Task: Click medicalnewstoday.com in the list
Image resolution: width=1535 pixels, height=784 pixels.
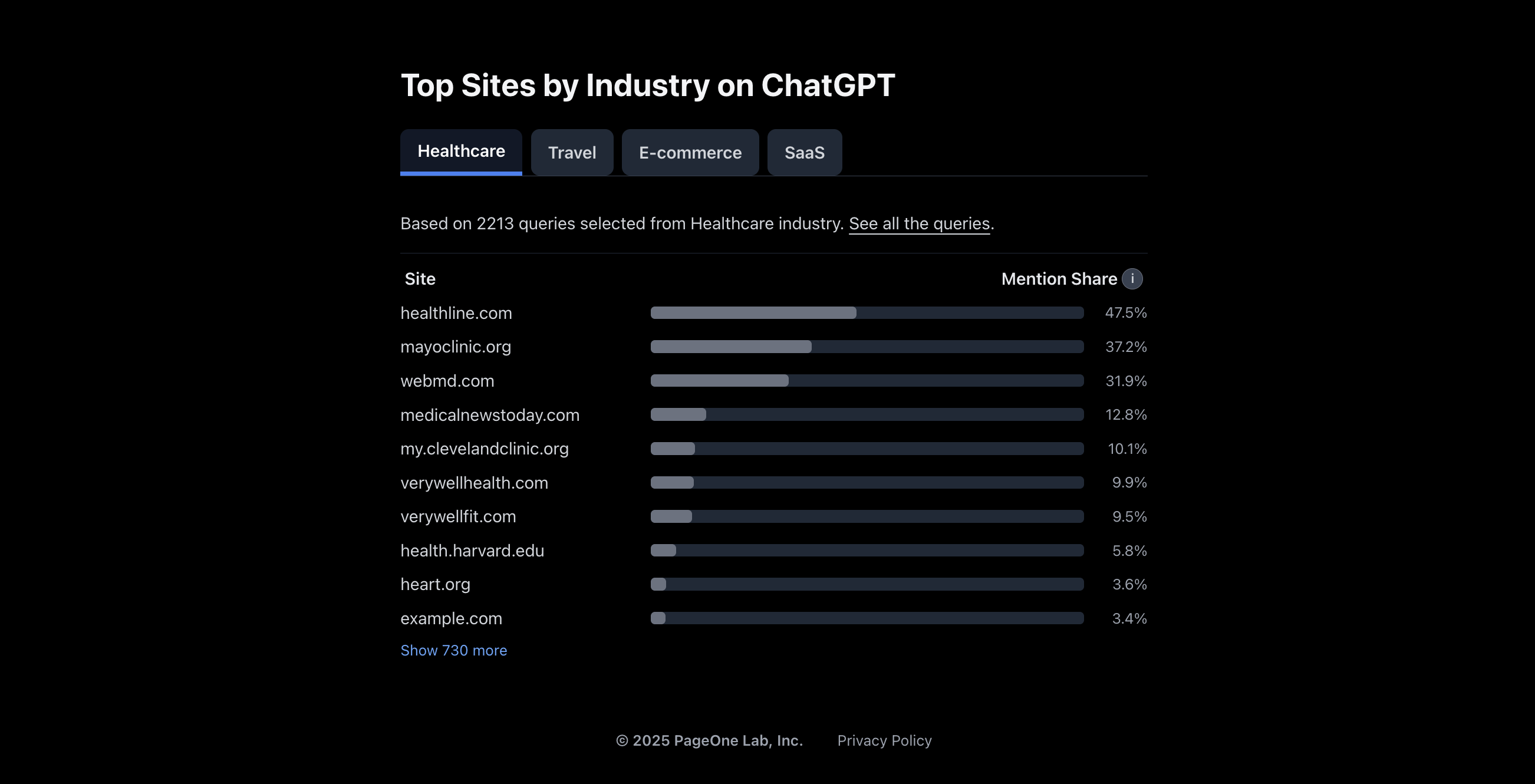Action: (x=489, y=414)
